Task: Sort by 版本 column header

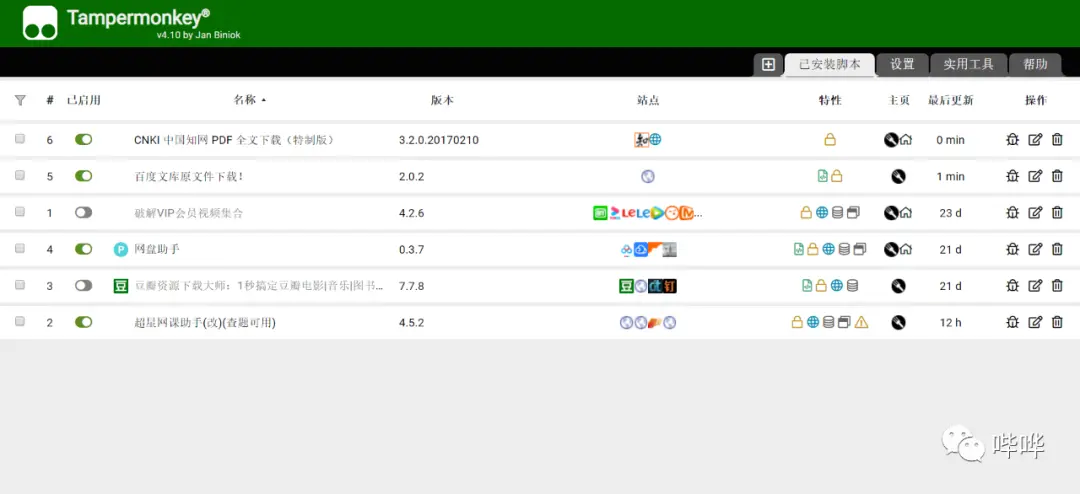Action: pyautogui.click(x=442, y=101)
